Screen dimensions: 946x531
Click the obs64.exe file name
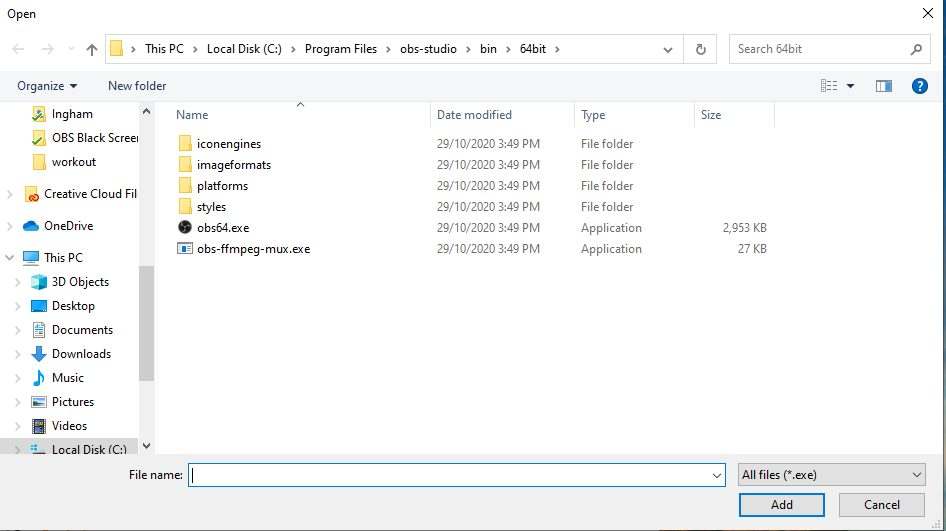[x=223, y=228]
